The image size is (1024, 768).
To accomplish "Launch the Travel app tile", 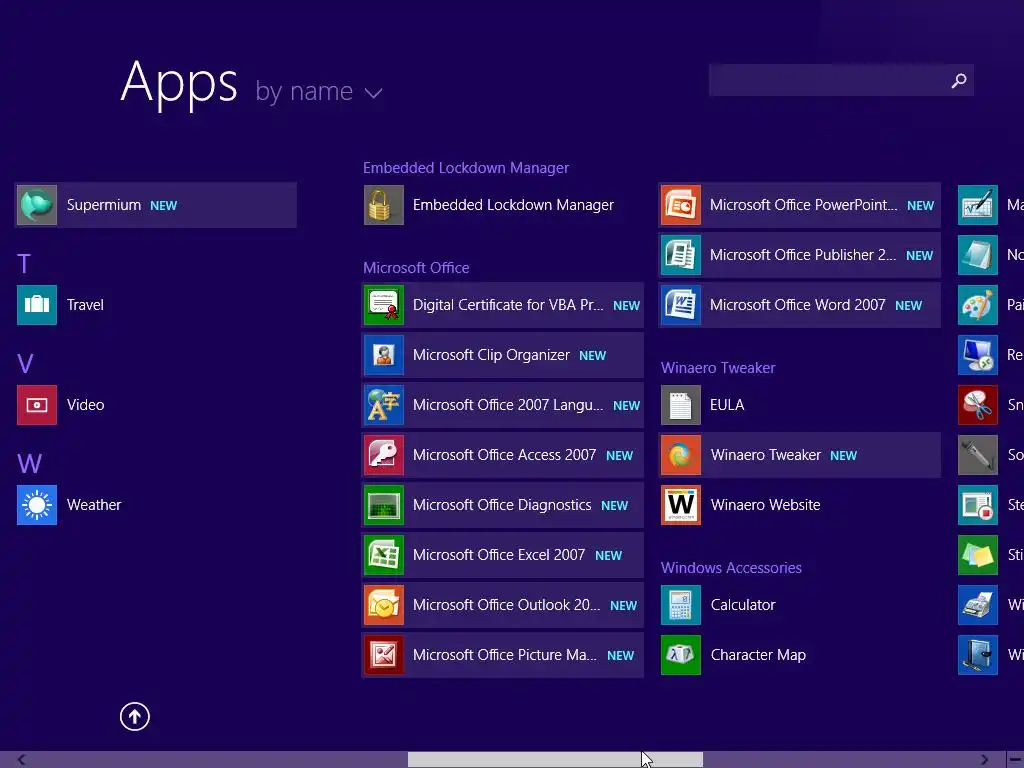I will tap(37, 305).
